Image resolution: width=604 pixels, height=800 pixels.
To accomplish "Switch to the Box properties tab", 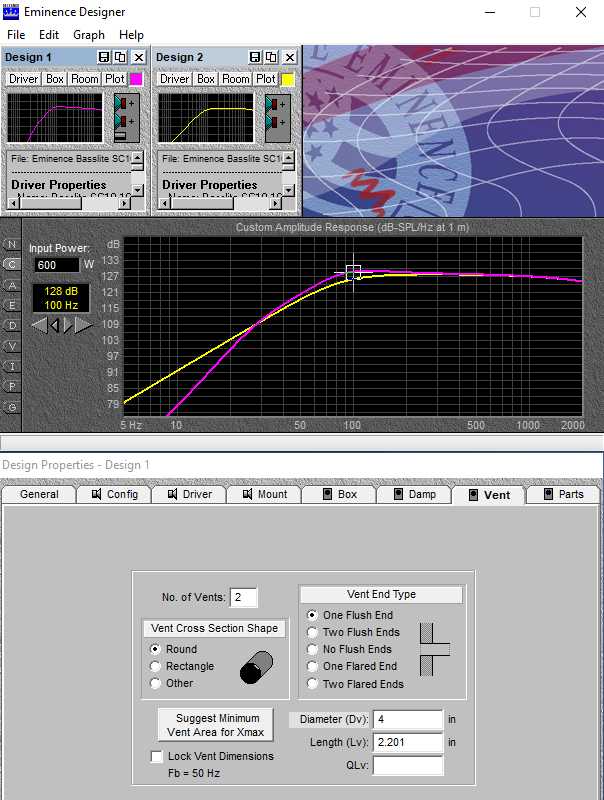I will coord(339,494).
